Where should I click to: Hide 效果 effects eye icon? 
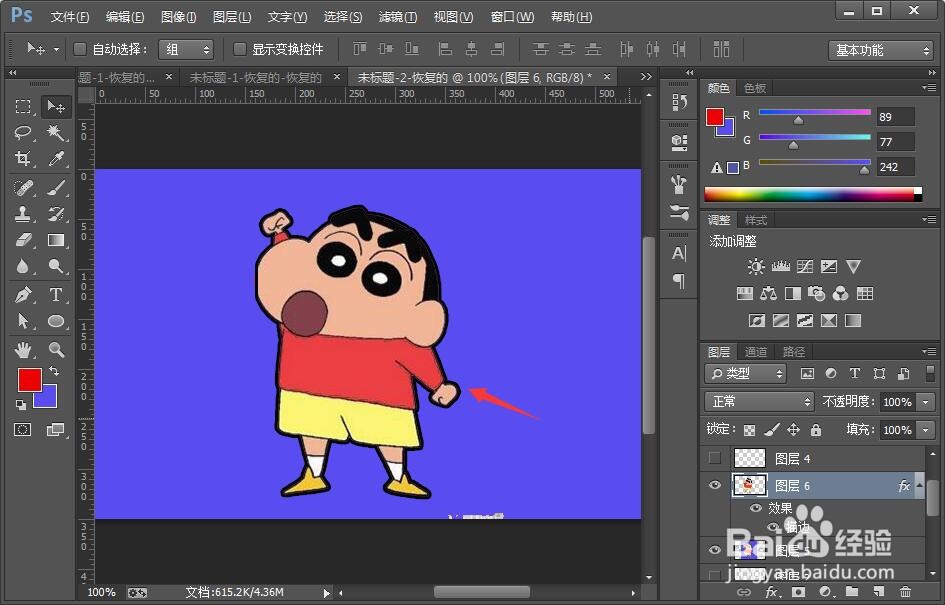click(755, 508)
